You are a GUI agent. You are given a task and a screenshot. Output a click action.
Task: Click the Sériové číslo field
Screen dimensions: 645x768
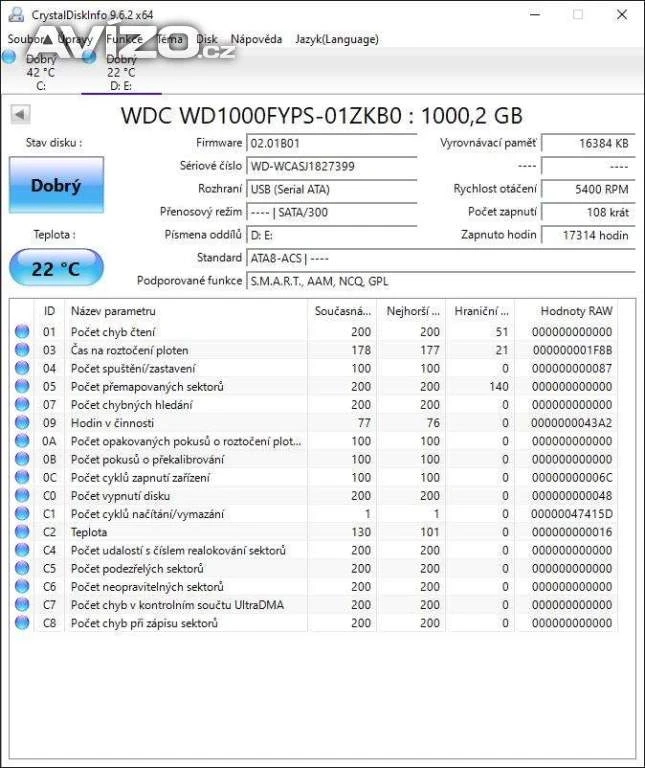331,165
